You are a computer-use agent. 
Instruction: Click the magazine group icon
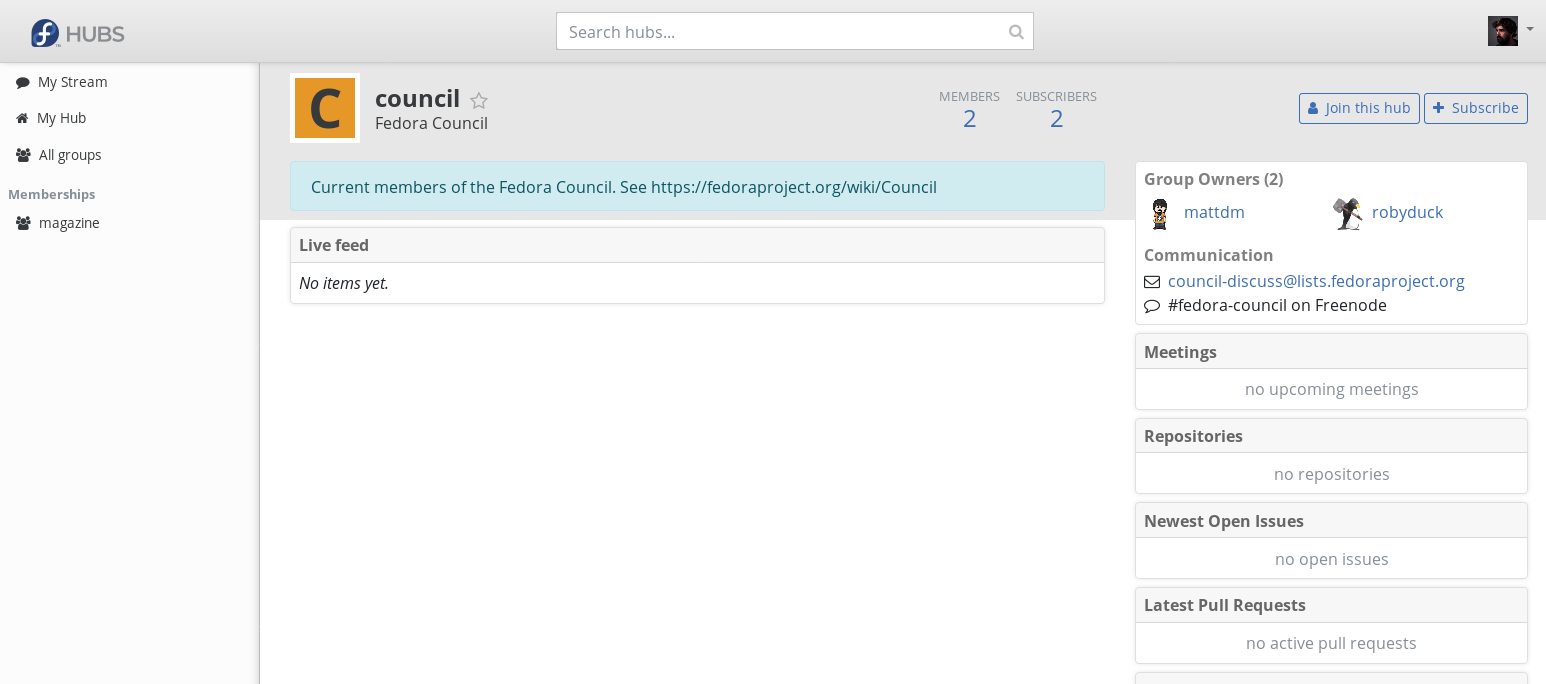(23, 223)
